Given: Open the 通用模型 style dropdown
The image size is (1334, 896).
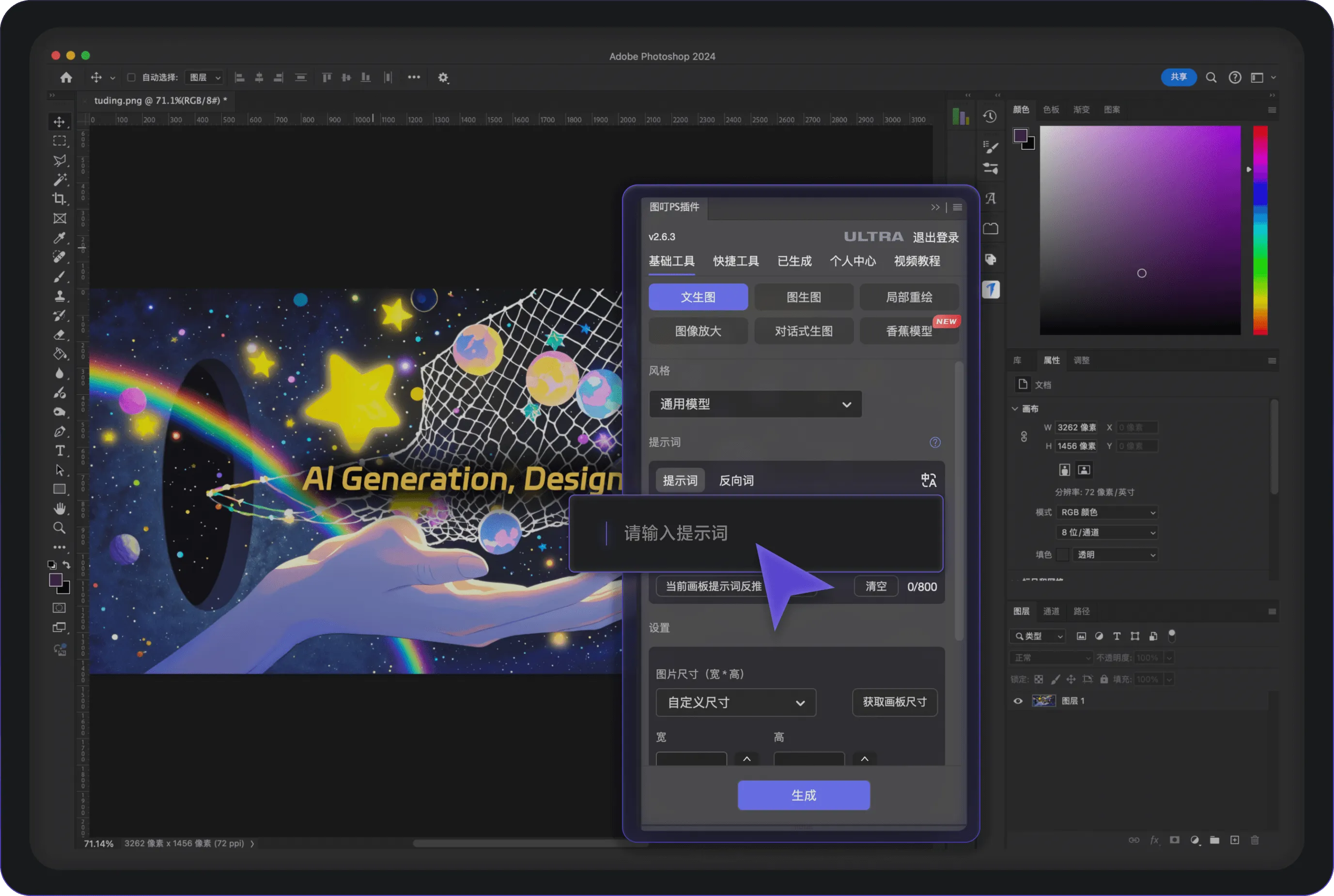Looking at the screenshot, I should coord(755,404).
